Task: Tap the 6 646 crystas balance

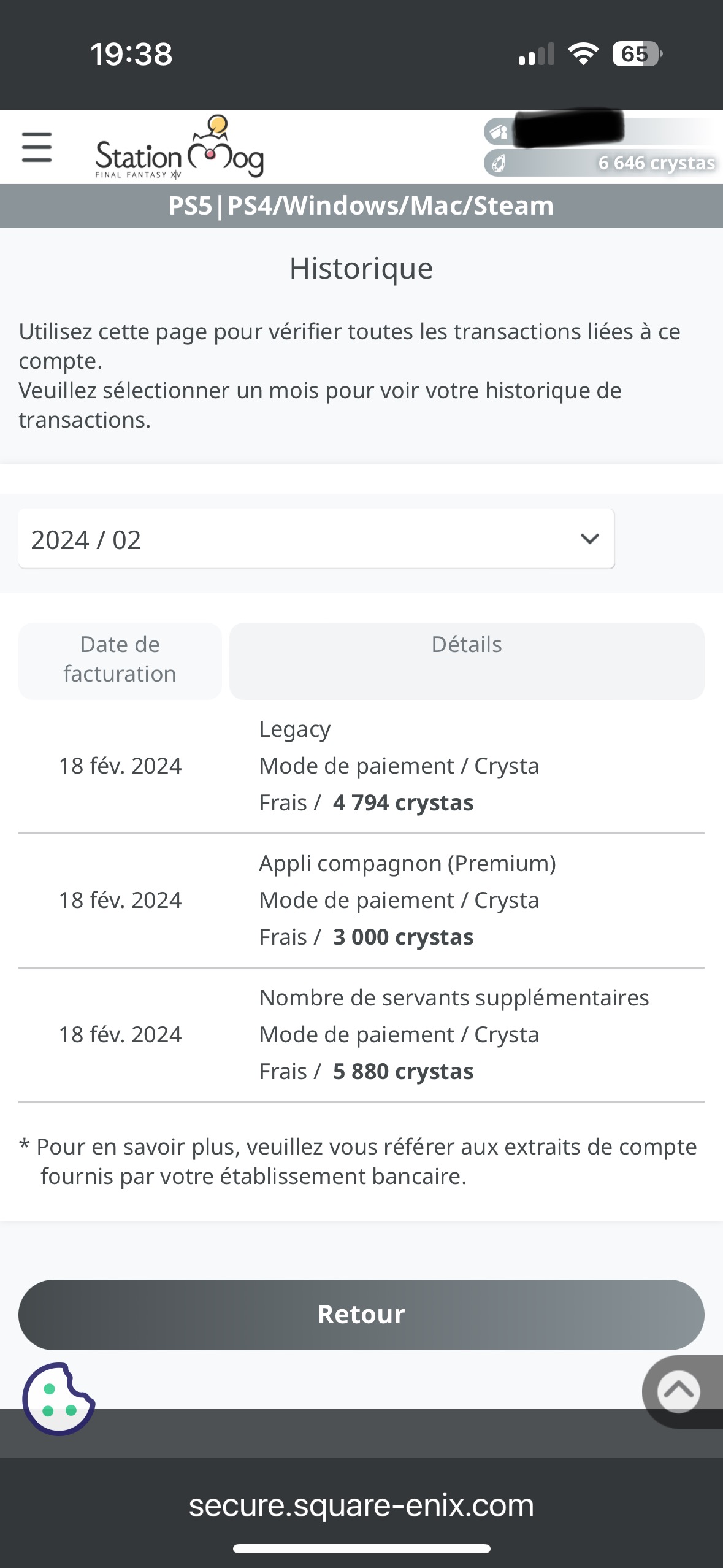Action: click(656, 163)
